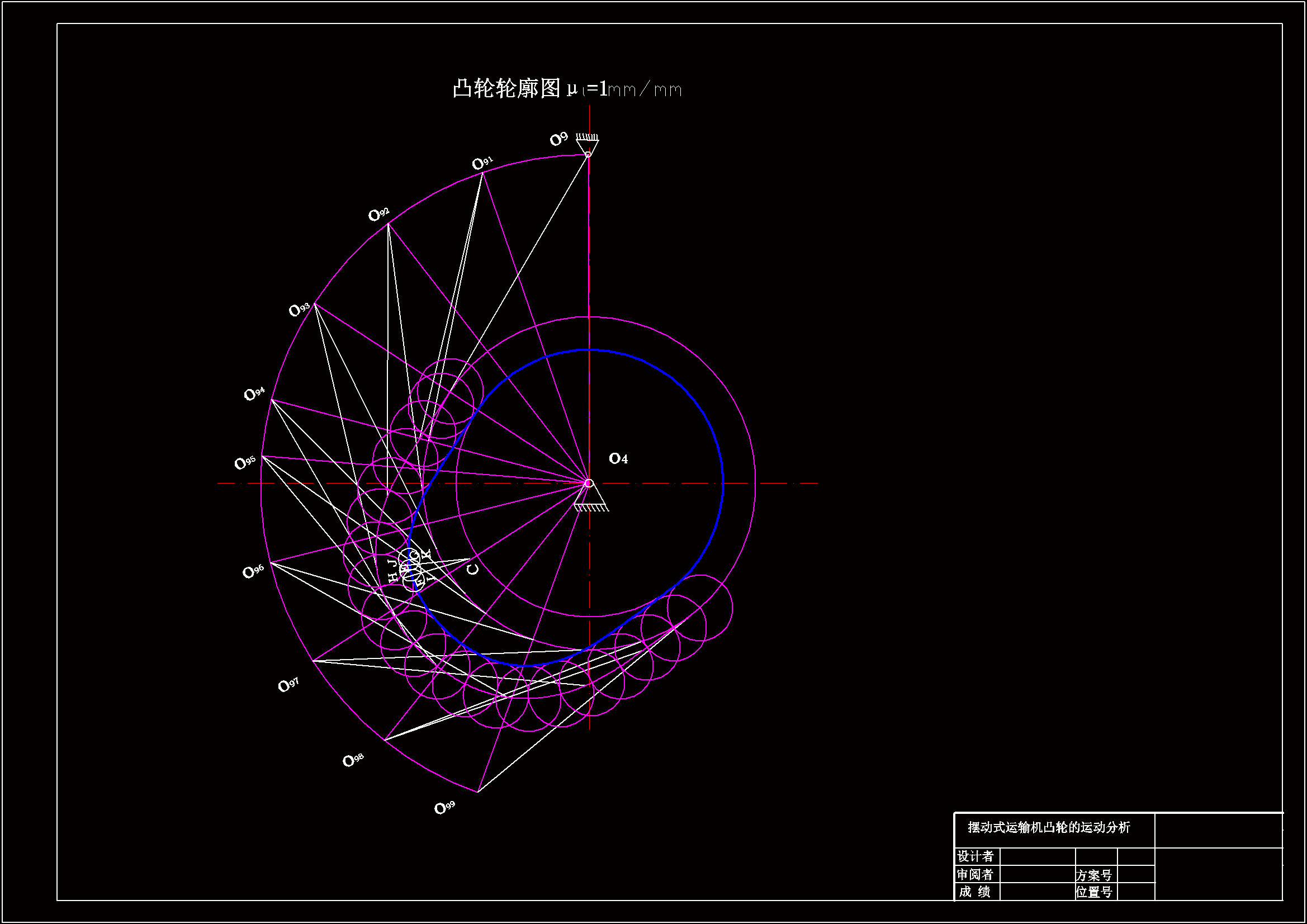The height and width of the screenshot is (924, 1307).
Task: Click the title block heading 摆动式运输机凸轮的运动分析
Action: pos(1049,827)
